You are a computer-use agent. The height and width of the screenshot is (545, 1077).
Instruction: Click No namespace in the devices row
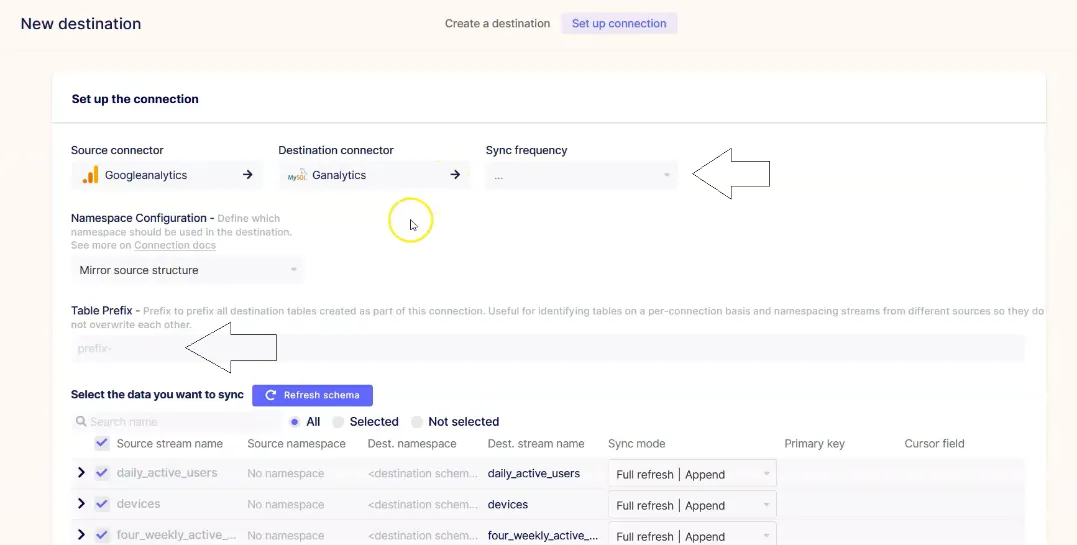pyautogui.click(x=286, y=504)
